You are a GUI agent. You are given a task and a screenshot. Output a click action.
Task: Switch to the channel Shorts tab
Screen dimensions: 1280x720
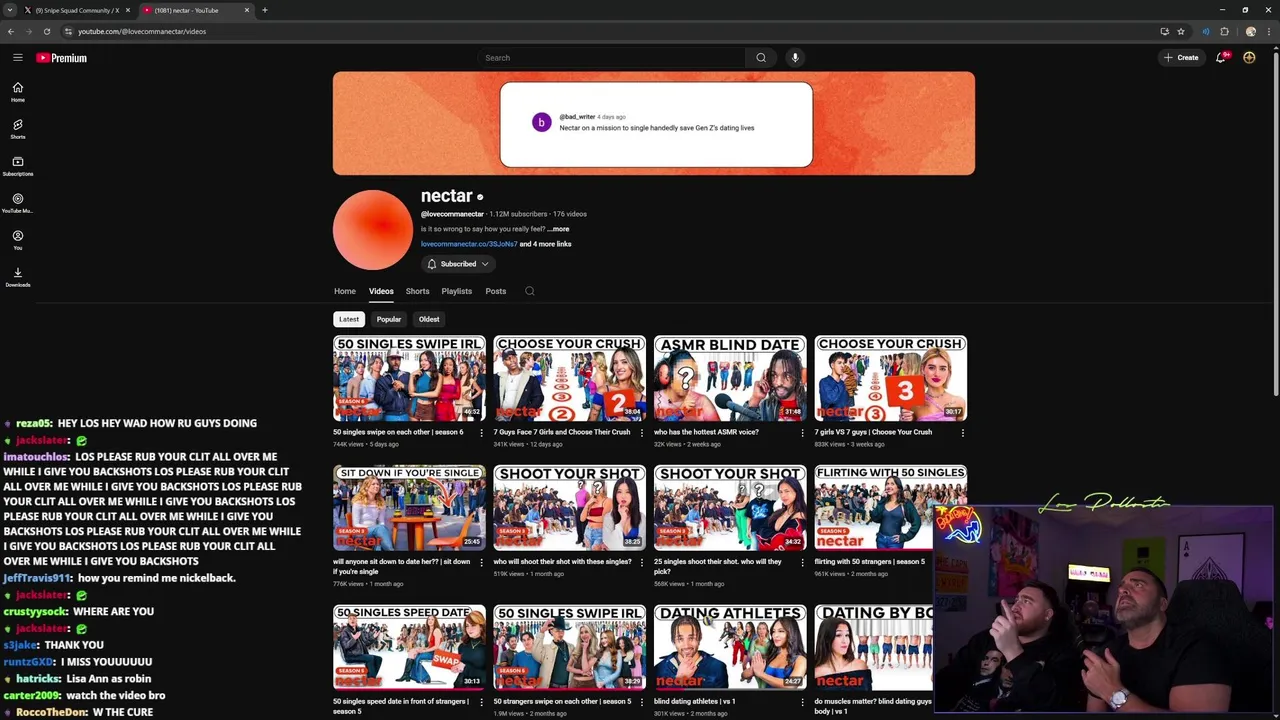417,291
